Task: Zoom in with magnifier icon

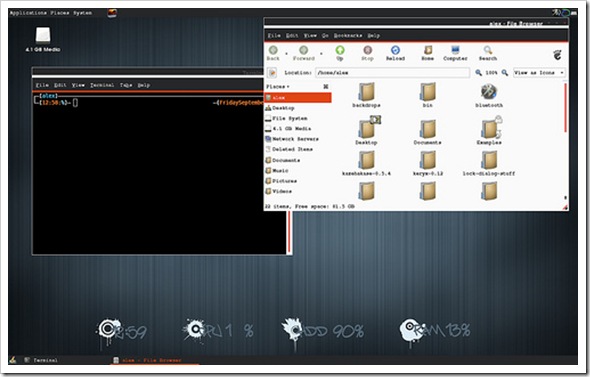Action: 505,73
